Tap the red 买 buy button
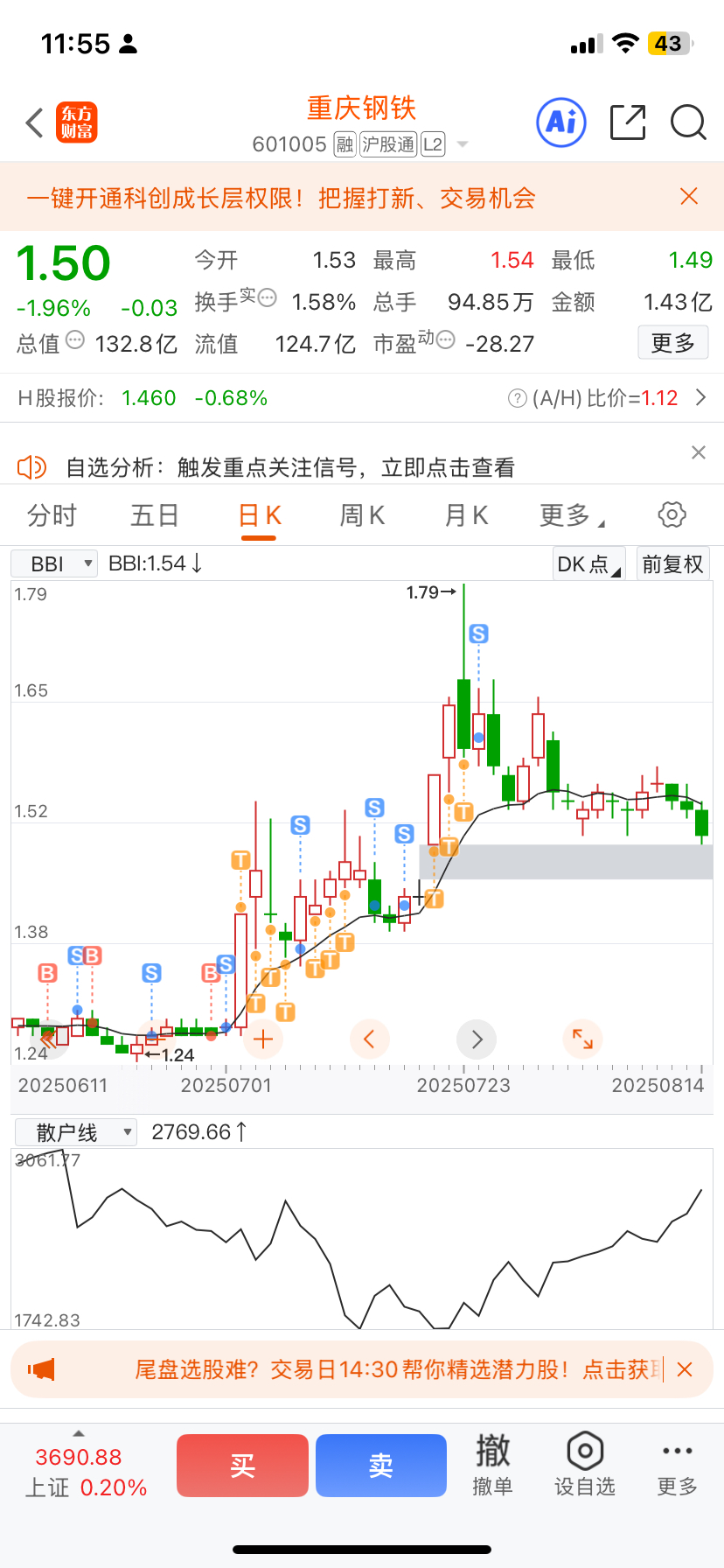Viewport: 724px width, 1568px height. point(242,1466)
